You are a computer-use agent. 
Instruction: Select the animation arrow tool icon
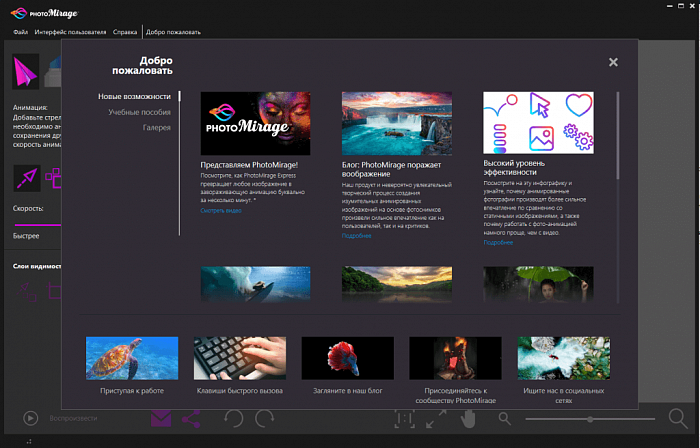(27, 178)
